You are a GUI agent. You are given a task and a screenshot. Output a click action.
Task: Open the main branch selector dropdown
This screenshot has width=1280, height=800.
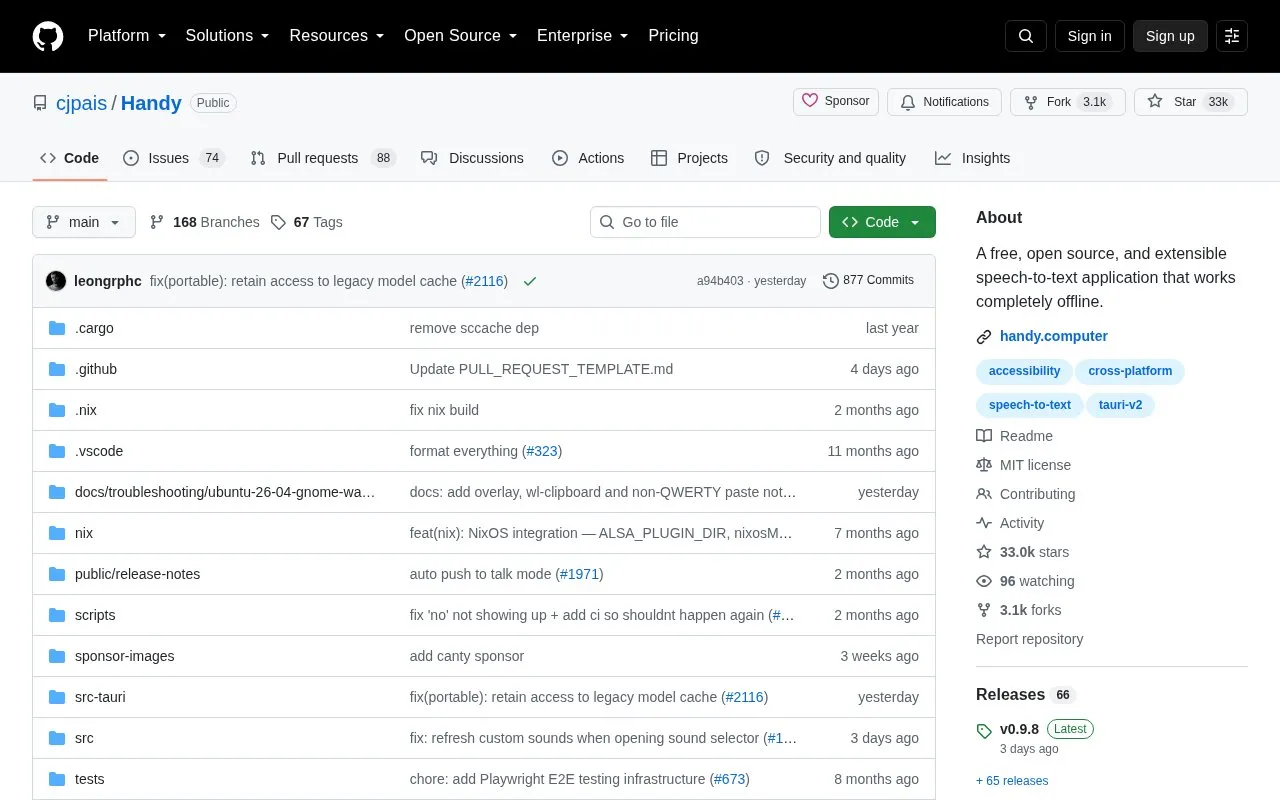point(84,222)
